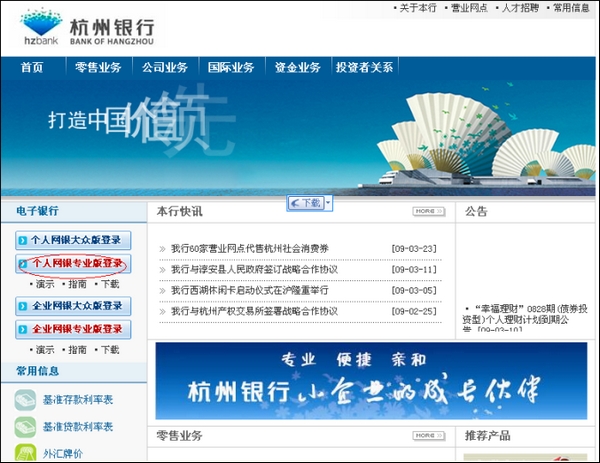Open 下载 under enterprise professional login

coord(110,350)
